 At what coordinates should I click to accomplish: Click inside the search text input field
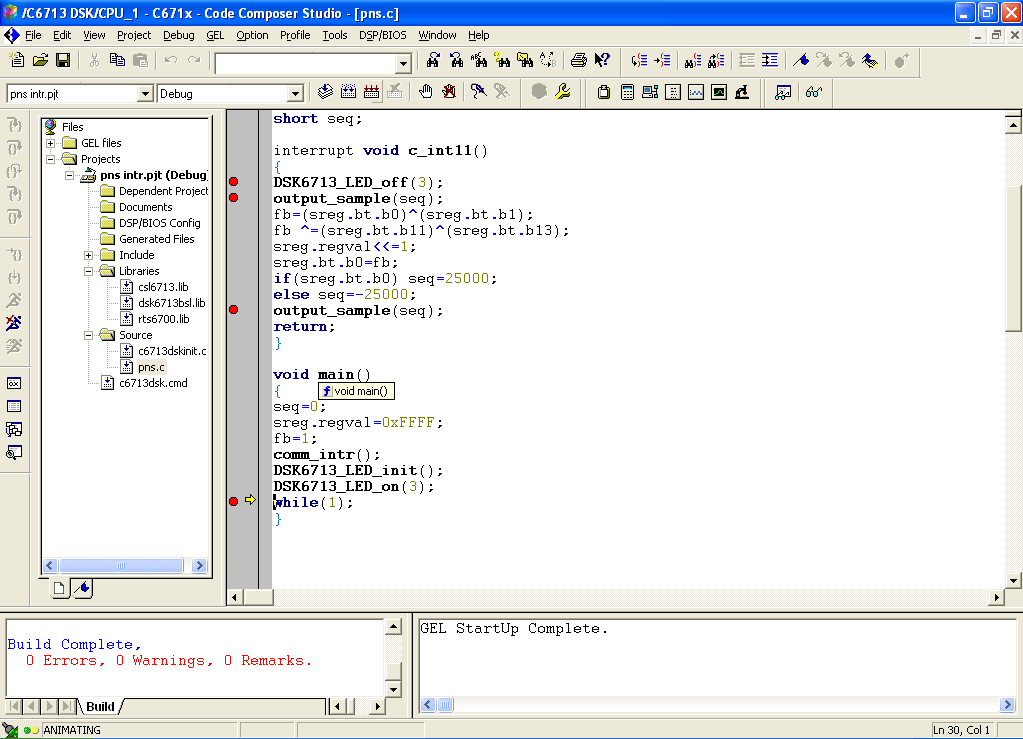point(305,63)
